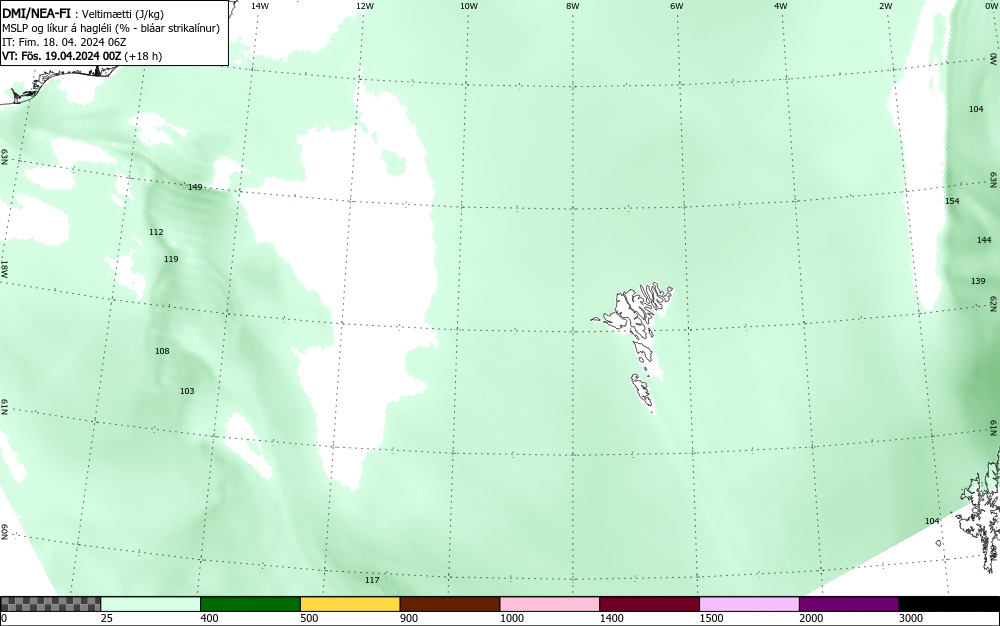Click the legend scale number '1000'
This screenshot has width=1000, height=626.
point(511,618)
